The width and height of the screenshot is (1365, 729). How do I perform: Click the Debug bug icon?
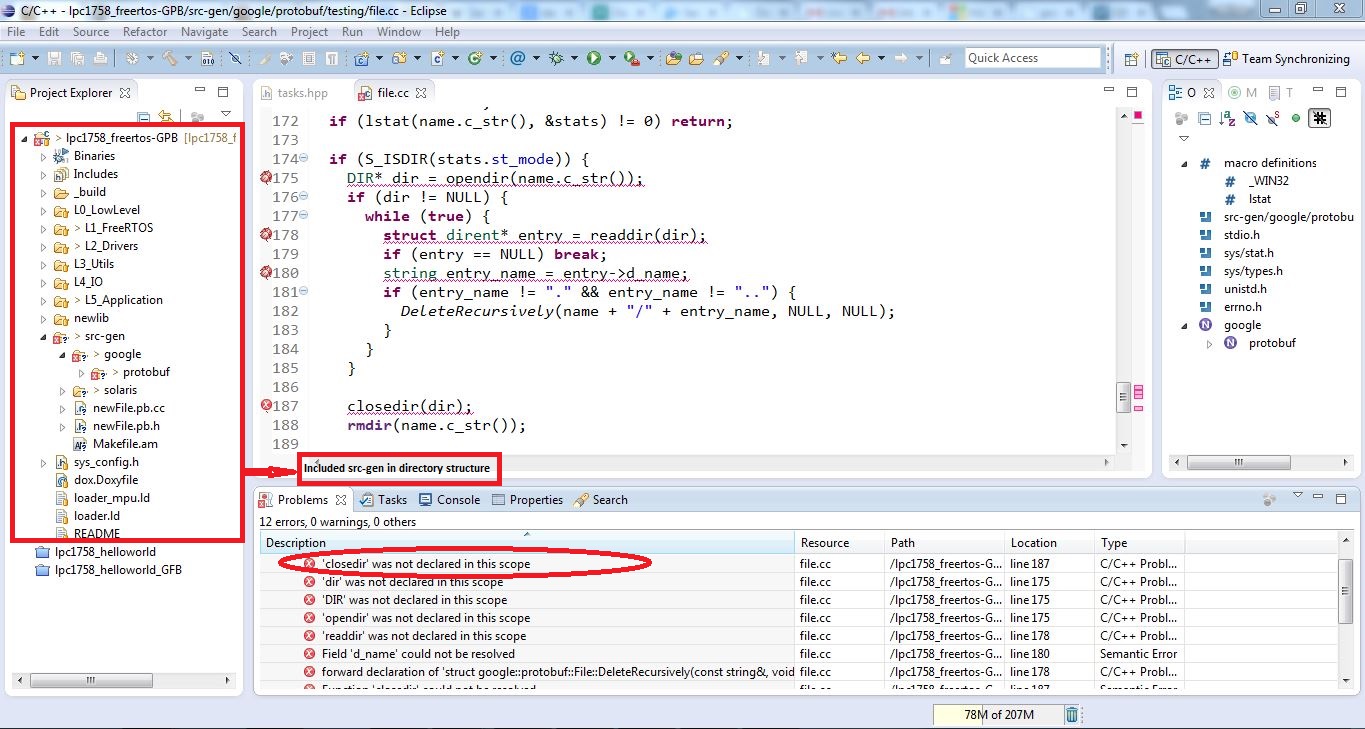tap(556, 58)
